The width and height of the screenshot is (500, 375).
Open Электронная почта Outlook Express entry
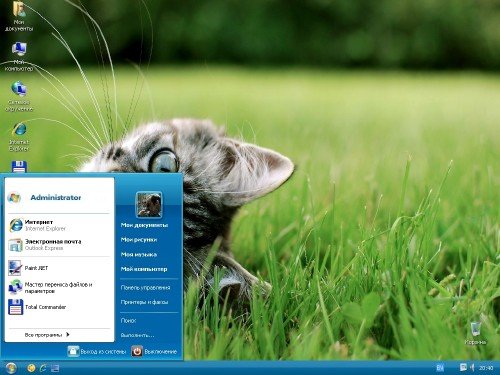59,245
